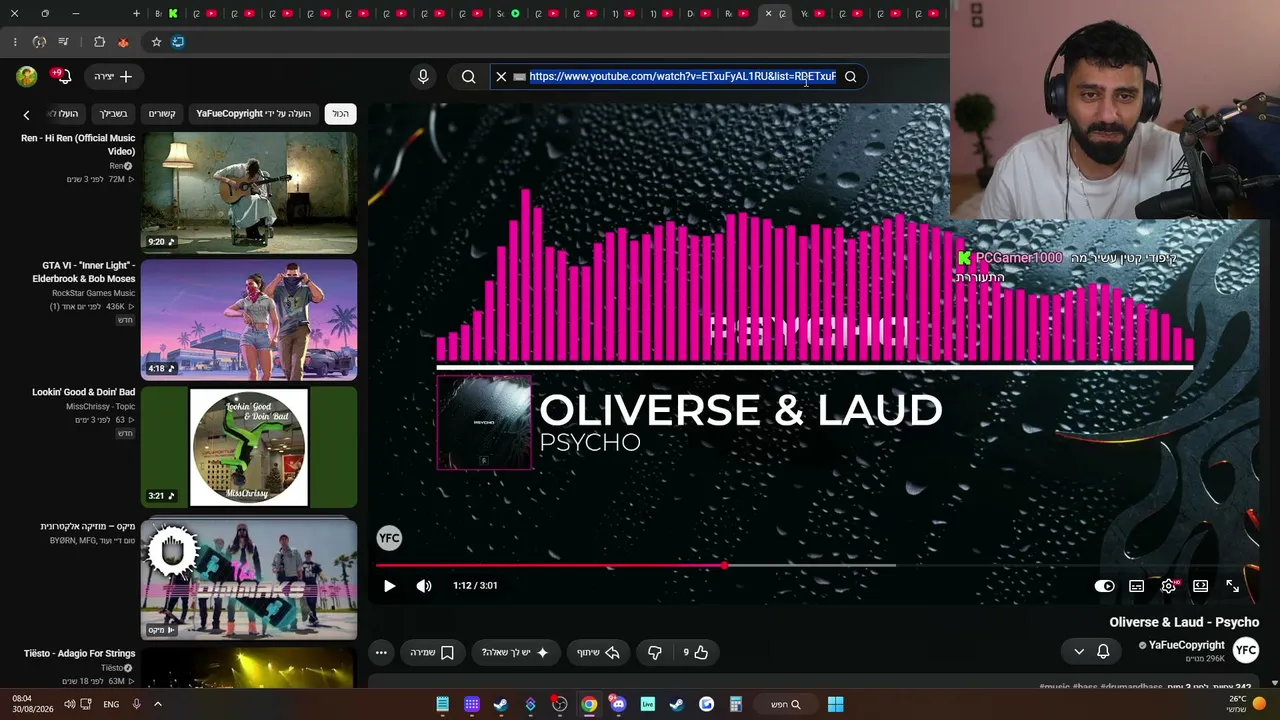Bookmark this page with the star
The image size is (1280, 720).
tap(156, 42)
